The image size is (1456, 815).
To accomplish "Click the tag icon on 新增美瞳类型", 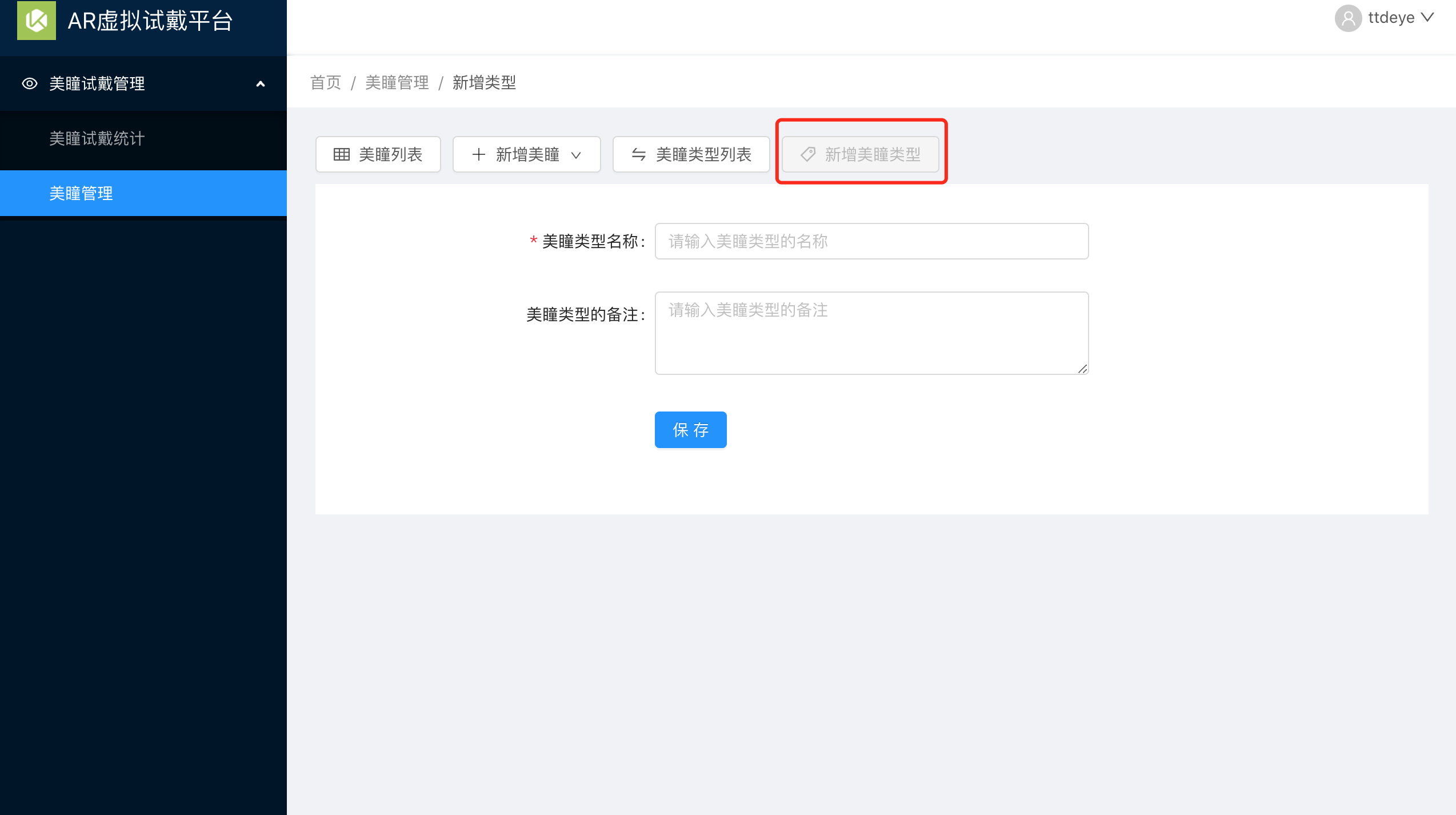I will point(808,154).
